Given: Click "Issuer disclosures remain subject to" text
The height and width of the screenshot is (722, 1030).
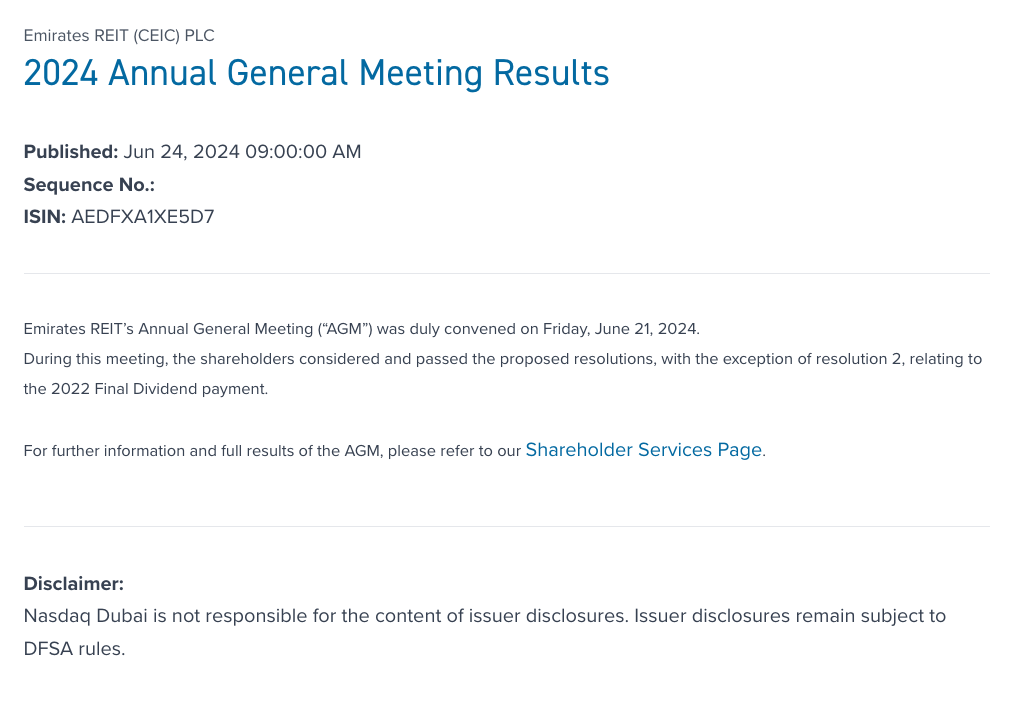Looking at the screenshot, I should pos(790,616).
